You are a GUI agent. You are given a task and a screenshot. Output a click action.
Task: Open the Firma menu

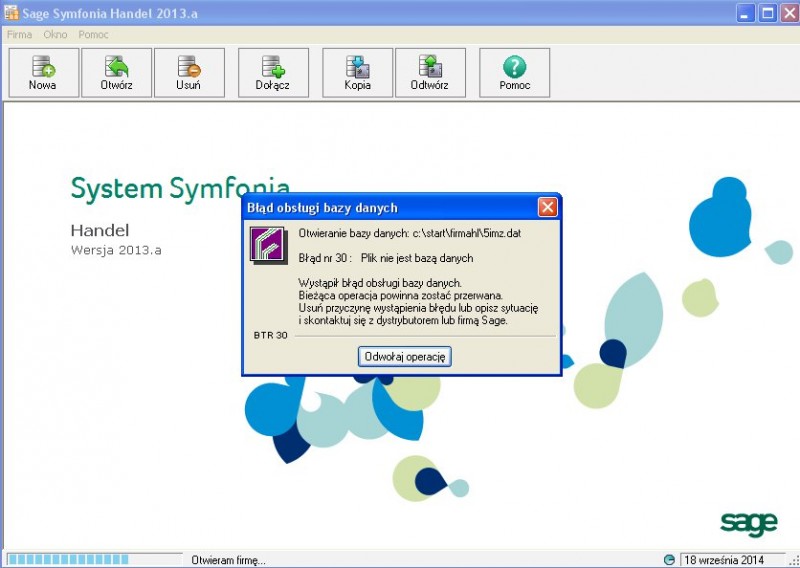pyautogui.click(x=19, y=35)
